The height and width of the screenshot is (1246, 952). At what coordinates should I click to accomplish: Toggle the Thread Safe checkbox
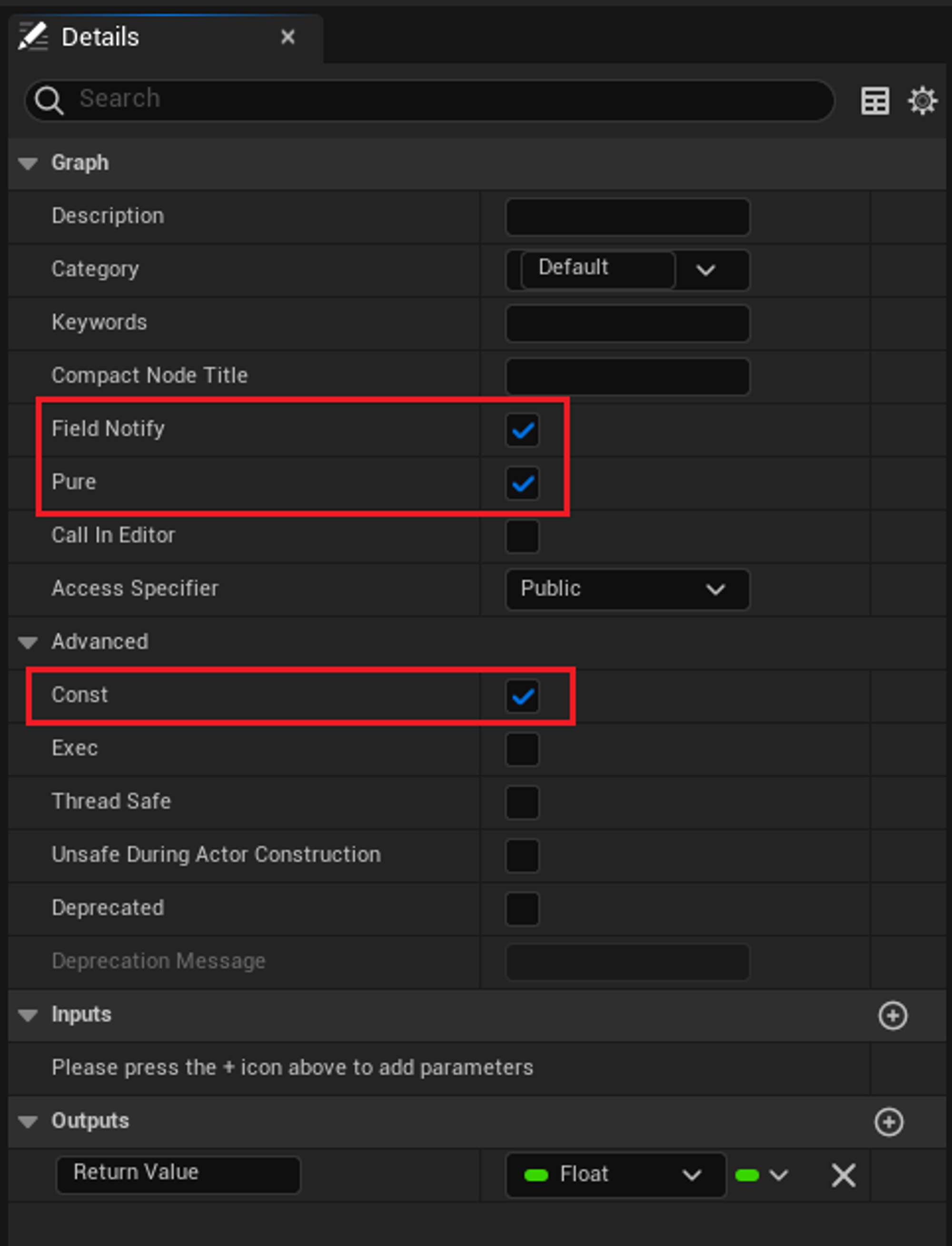[x=522, y=802]
